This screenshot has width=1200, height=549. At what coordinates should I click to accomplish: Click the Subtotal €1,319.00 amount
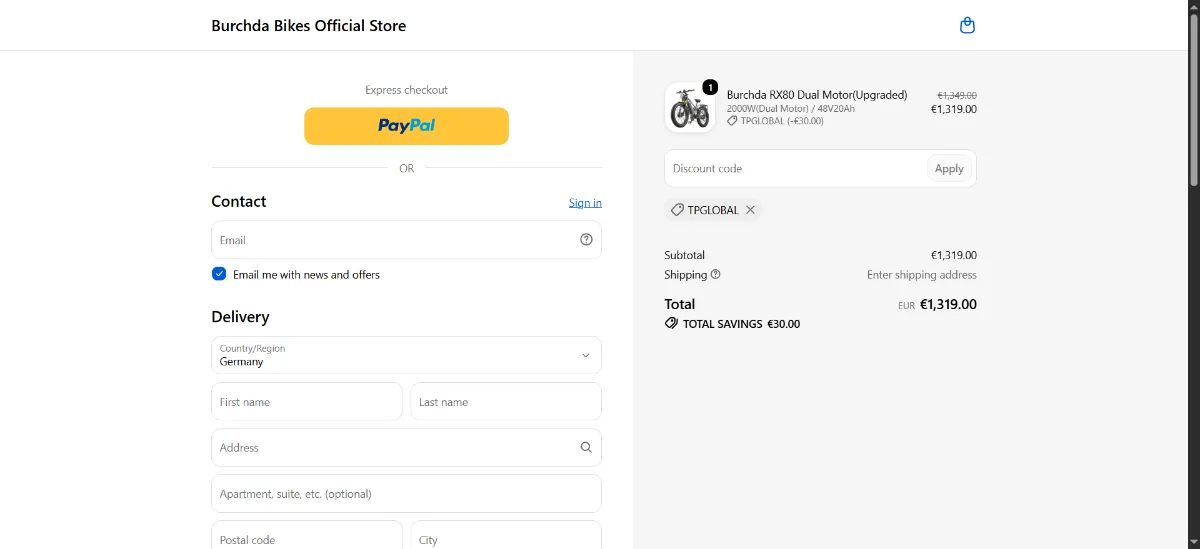[x=954, y=255]
